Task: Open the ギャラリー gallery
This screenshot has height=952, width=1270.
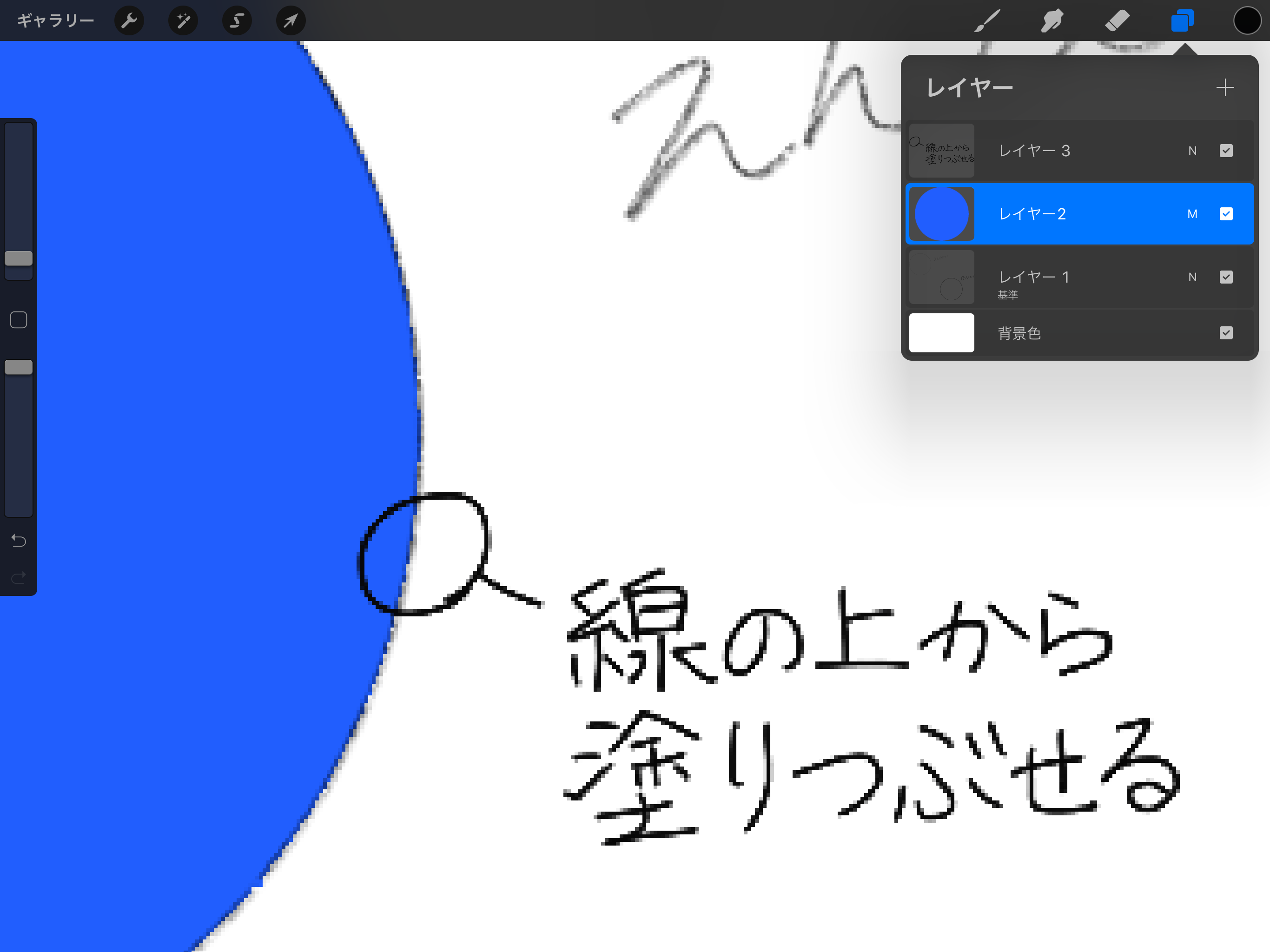Action: 56,20
